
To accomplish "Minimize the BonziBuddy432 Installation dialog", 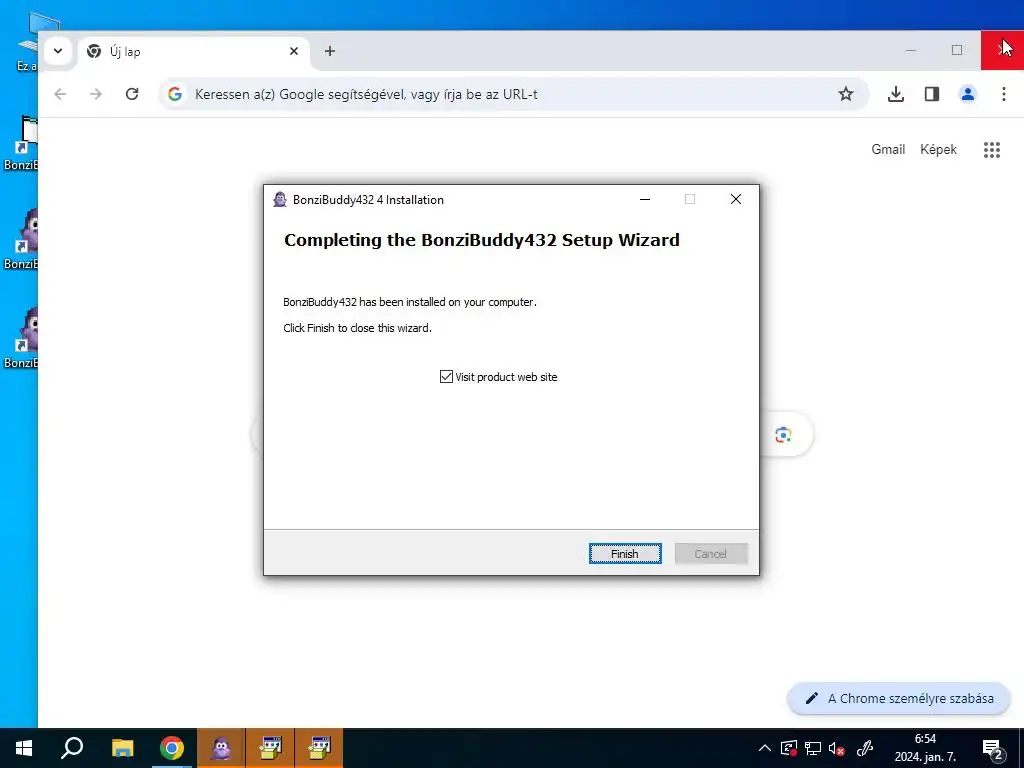I will [645, 199].
